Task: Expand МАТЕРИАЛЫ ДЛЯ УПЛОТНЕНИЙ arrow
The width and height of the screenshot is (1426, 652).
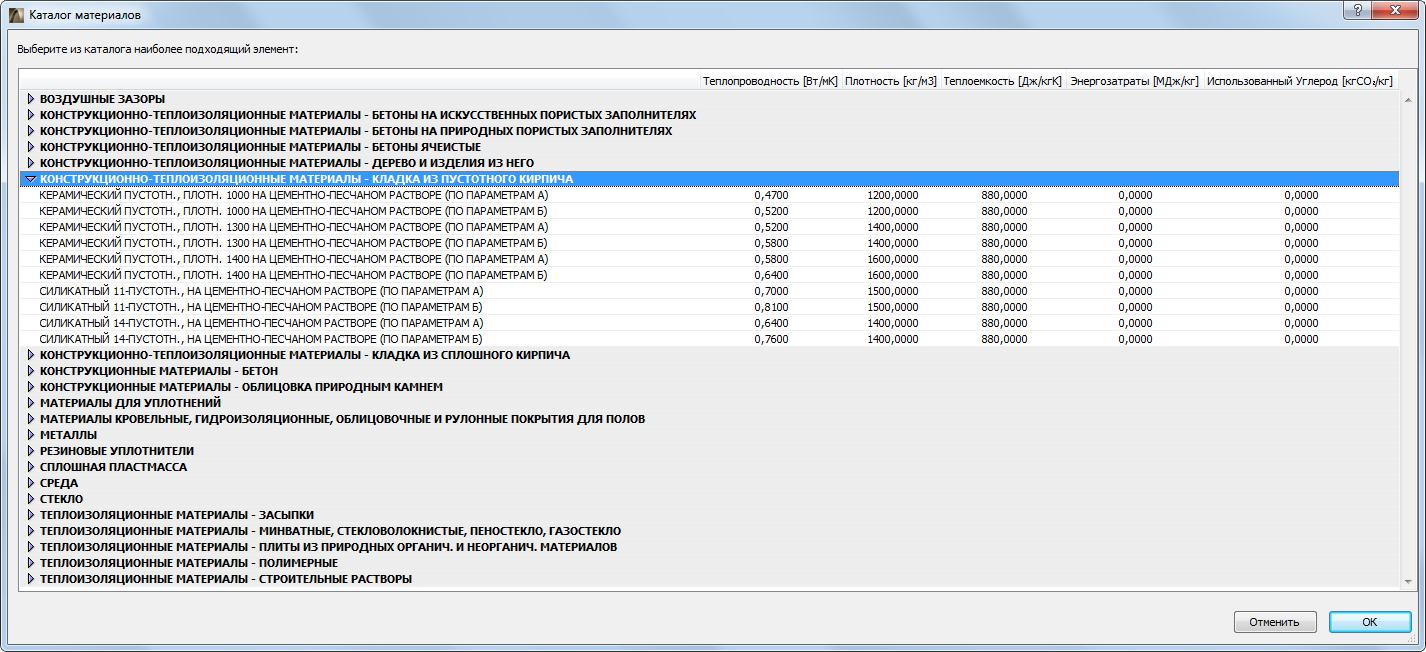Action: pyautogui.click(x=31, y=403)
